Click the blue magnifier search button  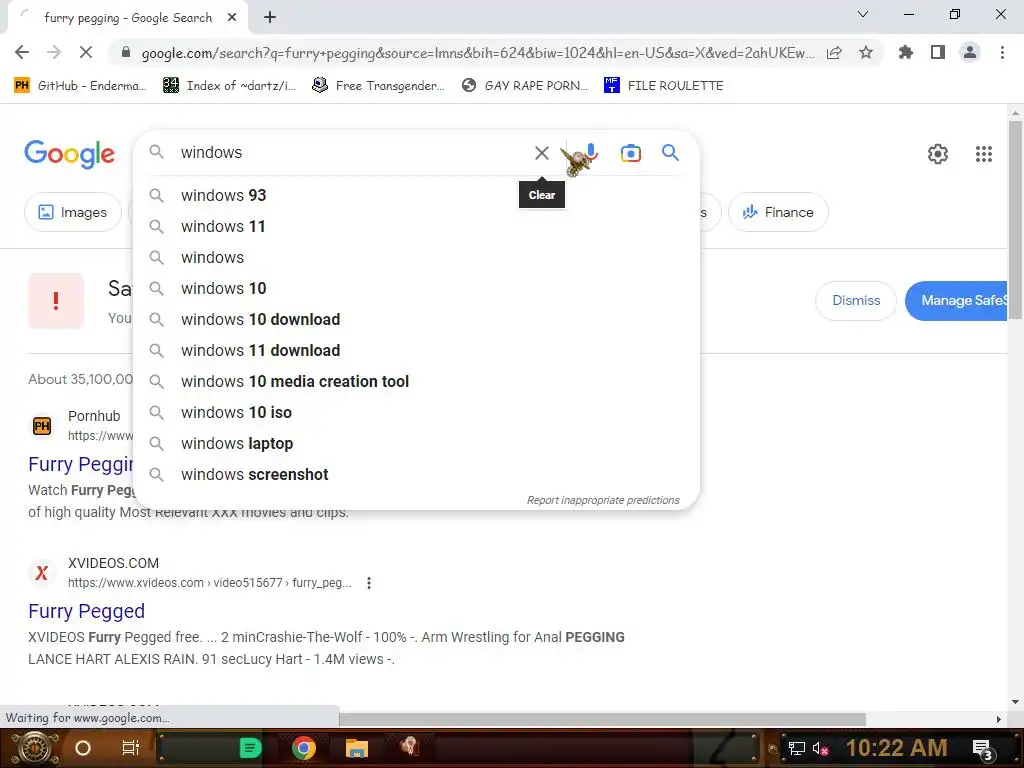click(x=670, y=153)
